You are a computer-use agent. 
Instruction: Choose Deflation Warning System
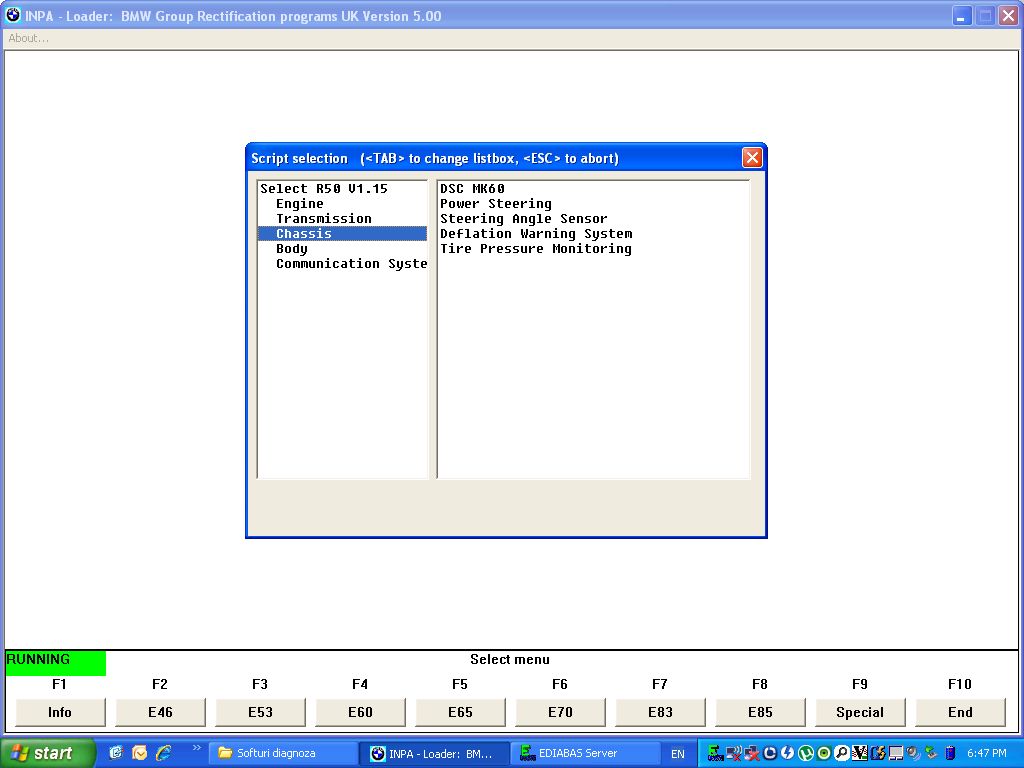pyautogui.click(x=535, y=234)
